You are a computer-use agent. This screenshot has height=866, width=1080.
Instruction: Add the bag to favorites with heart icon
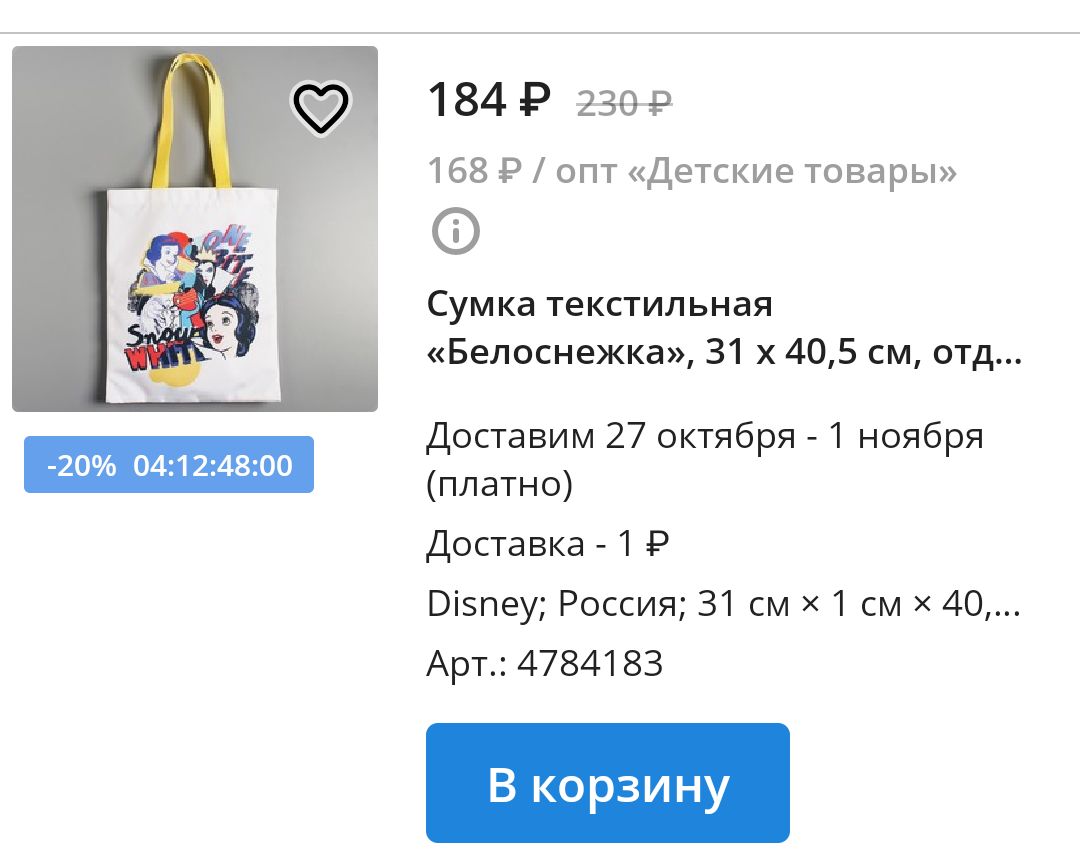(321, 107)
